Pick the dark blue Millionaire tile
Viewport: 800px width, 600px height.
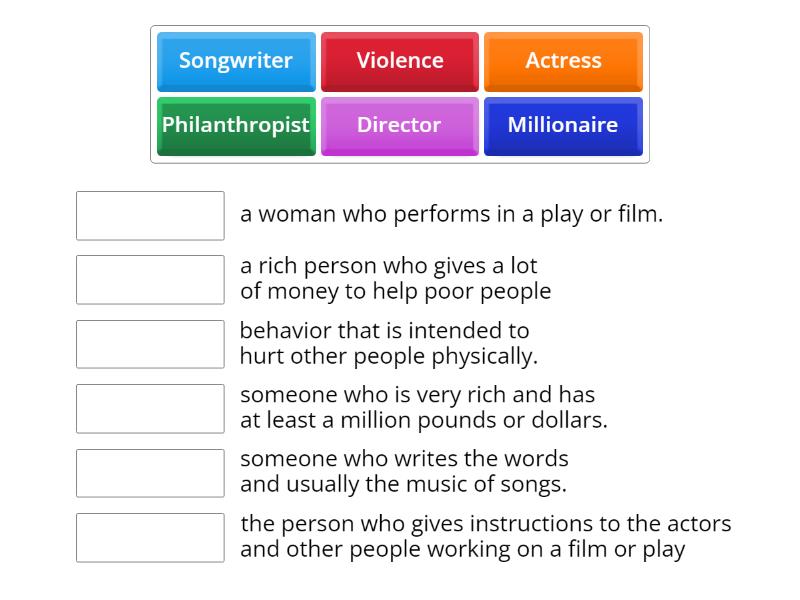(563, 127)
